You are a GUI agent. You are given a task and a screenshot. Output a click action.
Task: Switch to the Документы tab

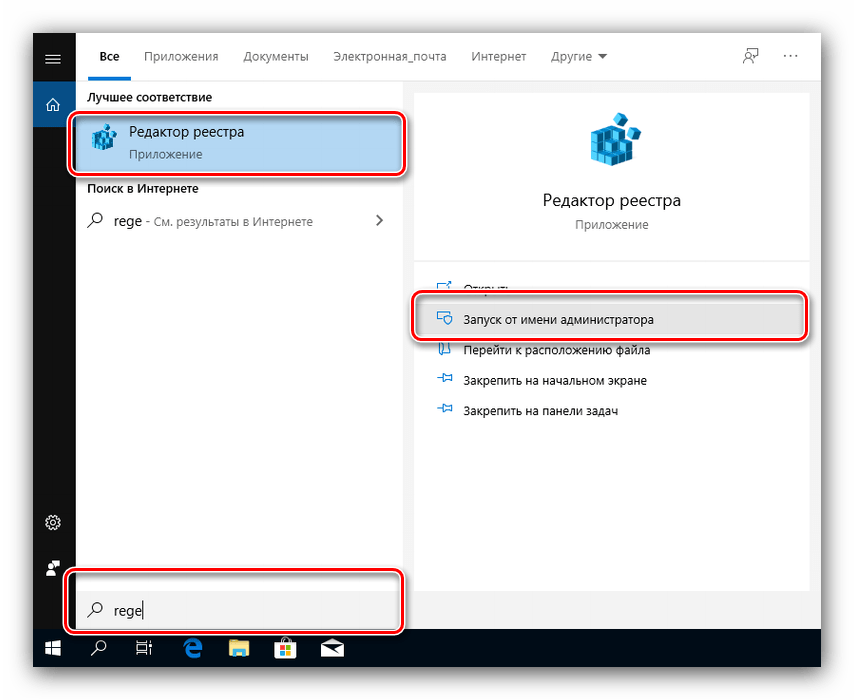coord(275,57)
